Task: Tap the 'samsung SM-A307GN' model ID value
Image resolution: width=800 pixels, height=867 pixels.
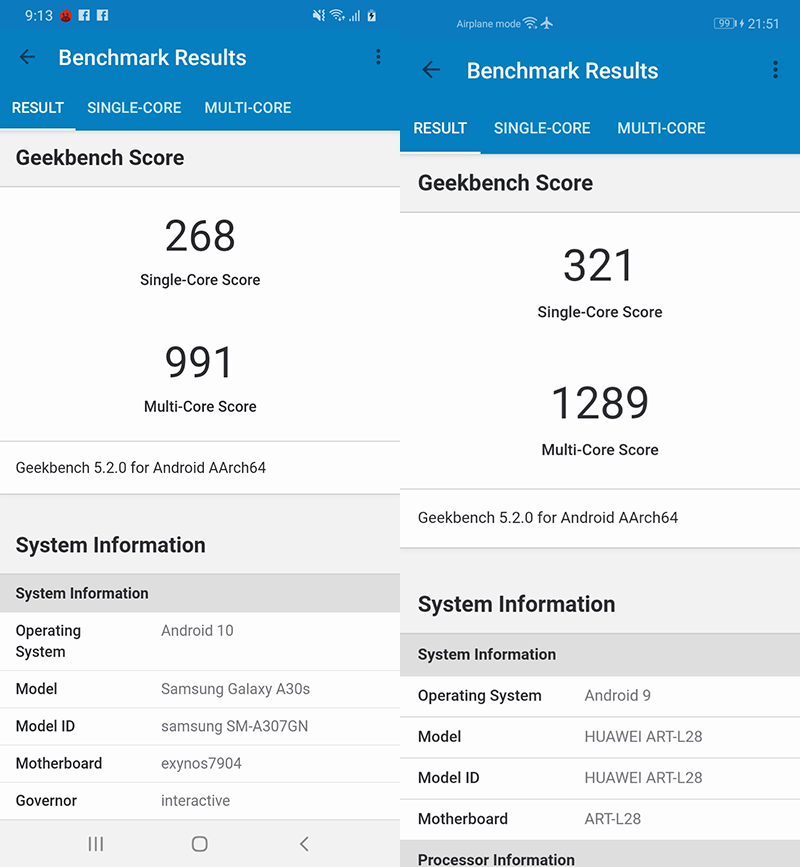Action: [234, 726]
